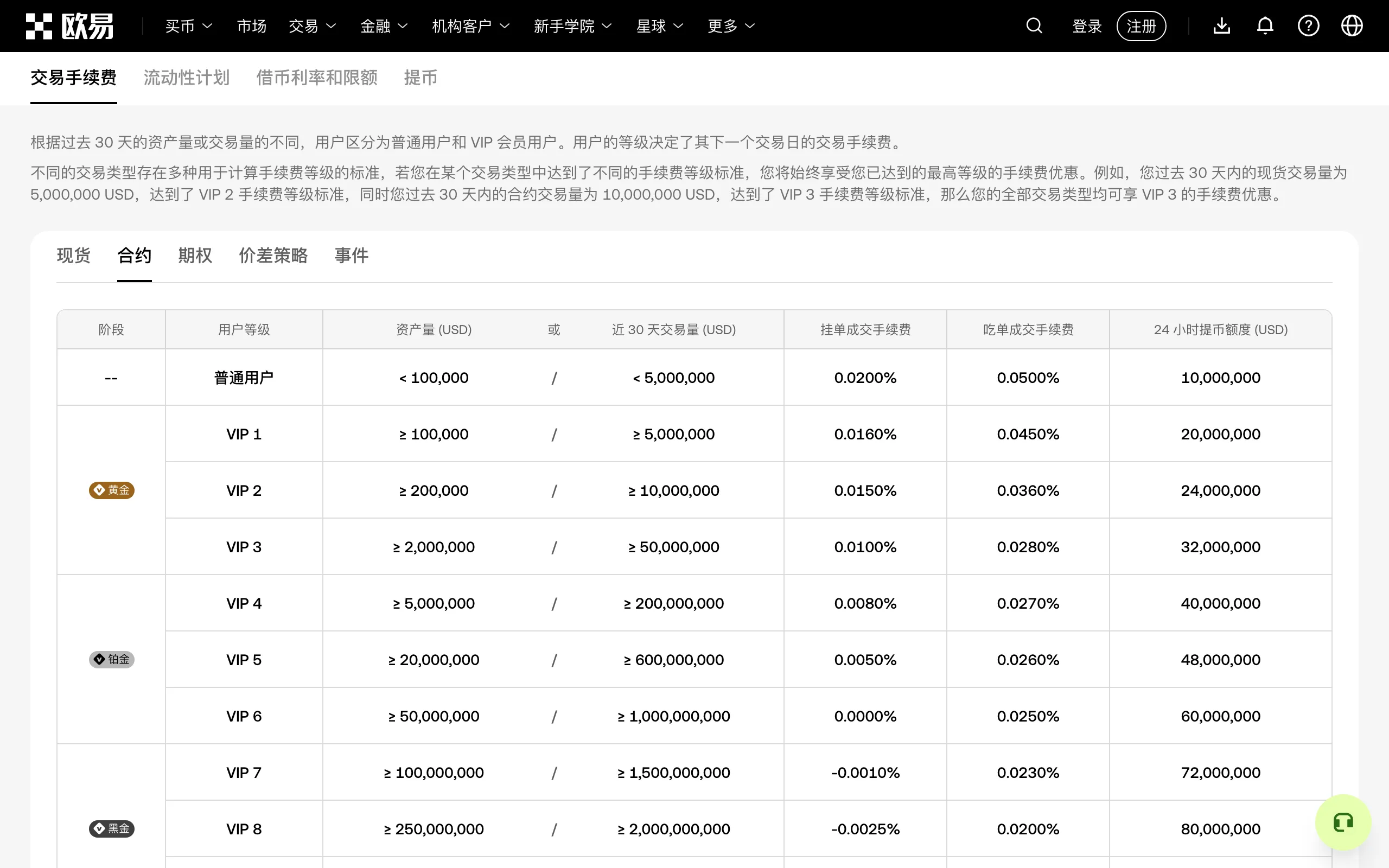
Task: Click the 黄金 tier badge
Action: pos(111,490)
